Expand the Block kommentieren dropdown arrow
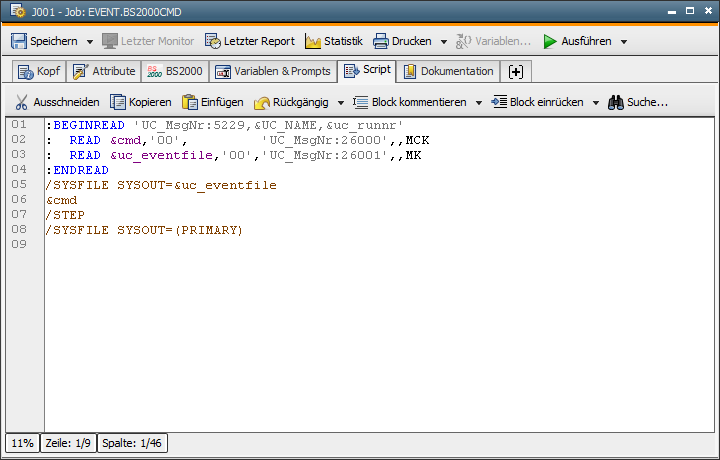This screenshot has height=460, width=720. pyautogui.click(x=478, y=103)
